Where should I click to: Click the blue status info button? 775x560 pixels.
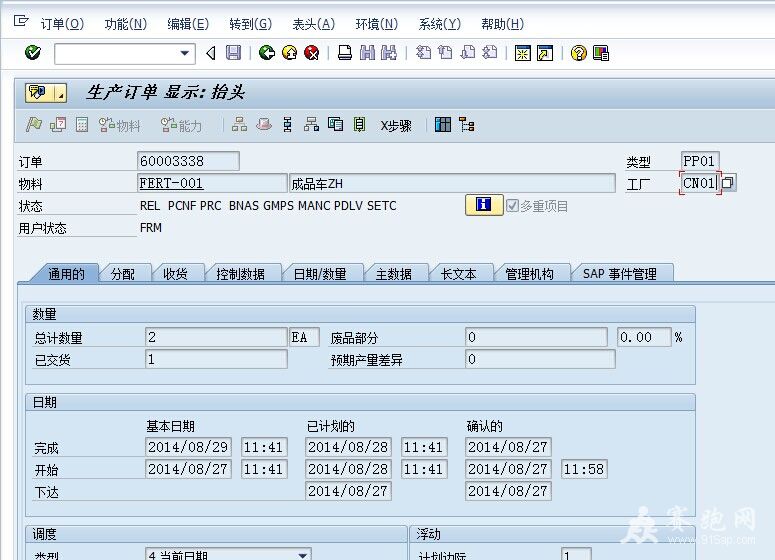click(484, 205)
